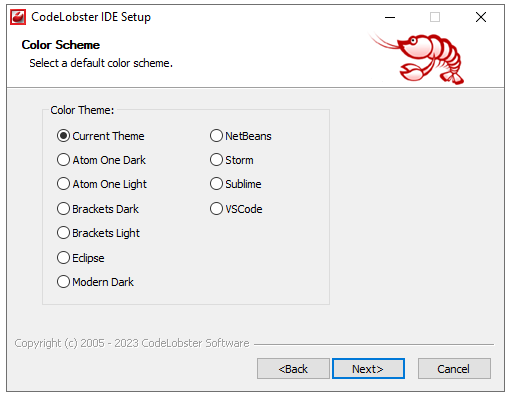Select the Current Theme radio button
Viewport: 510px width, 394px height.
(x=100, y=136)
